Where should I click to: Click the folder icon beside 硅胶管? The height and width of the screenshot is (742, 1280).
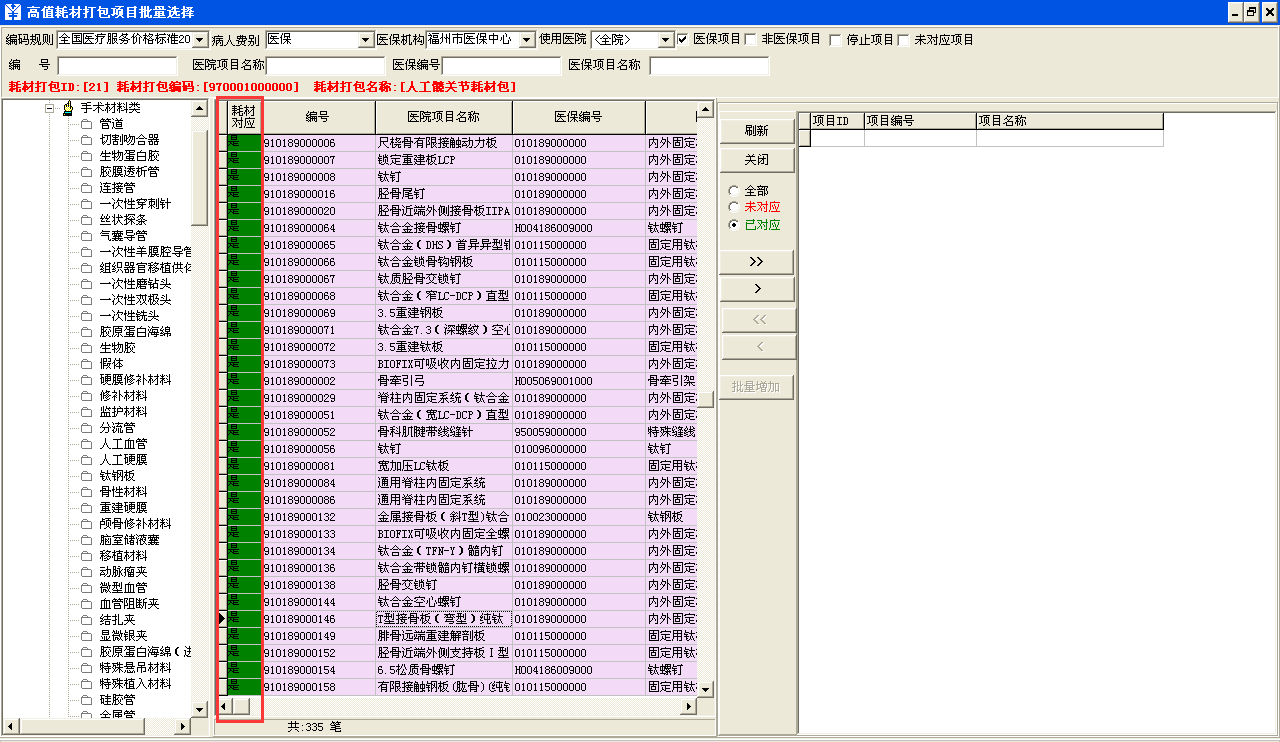[x=86, y=700]
